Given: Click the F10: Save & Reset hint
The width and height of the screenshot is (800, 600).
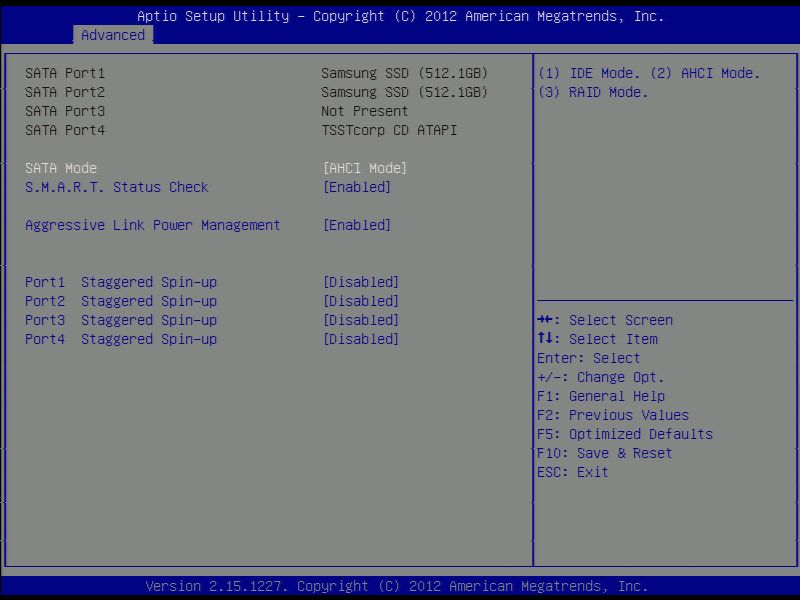Looking at the screenshot, I should (605, 453).
